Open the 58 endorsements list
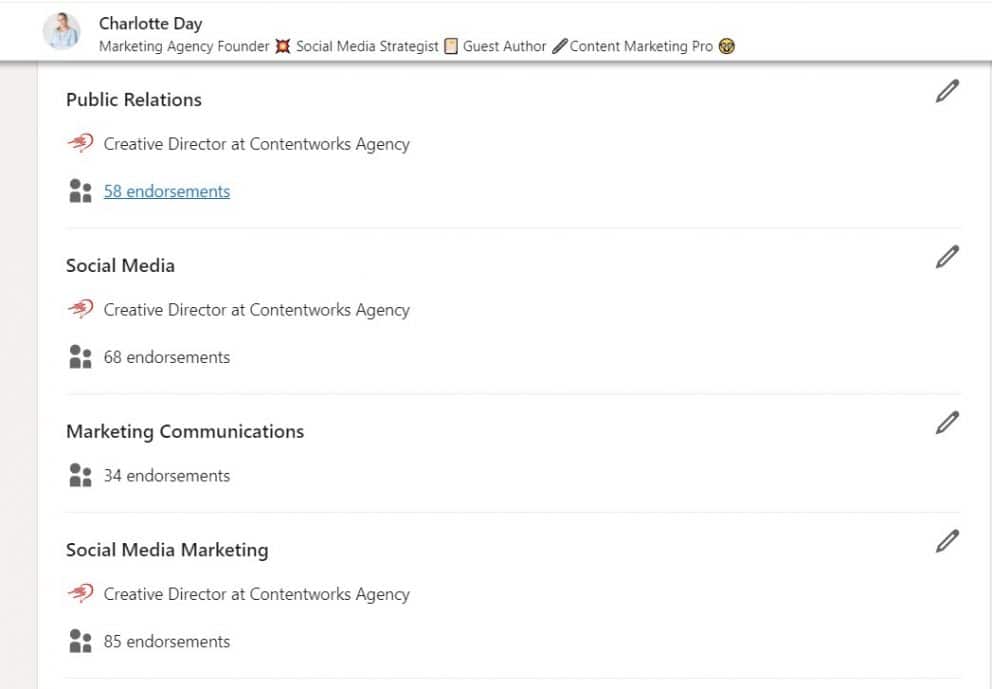This screenshot has width=992, height=689. (x=166, y=190)
